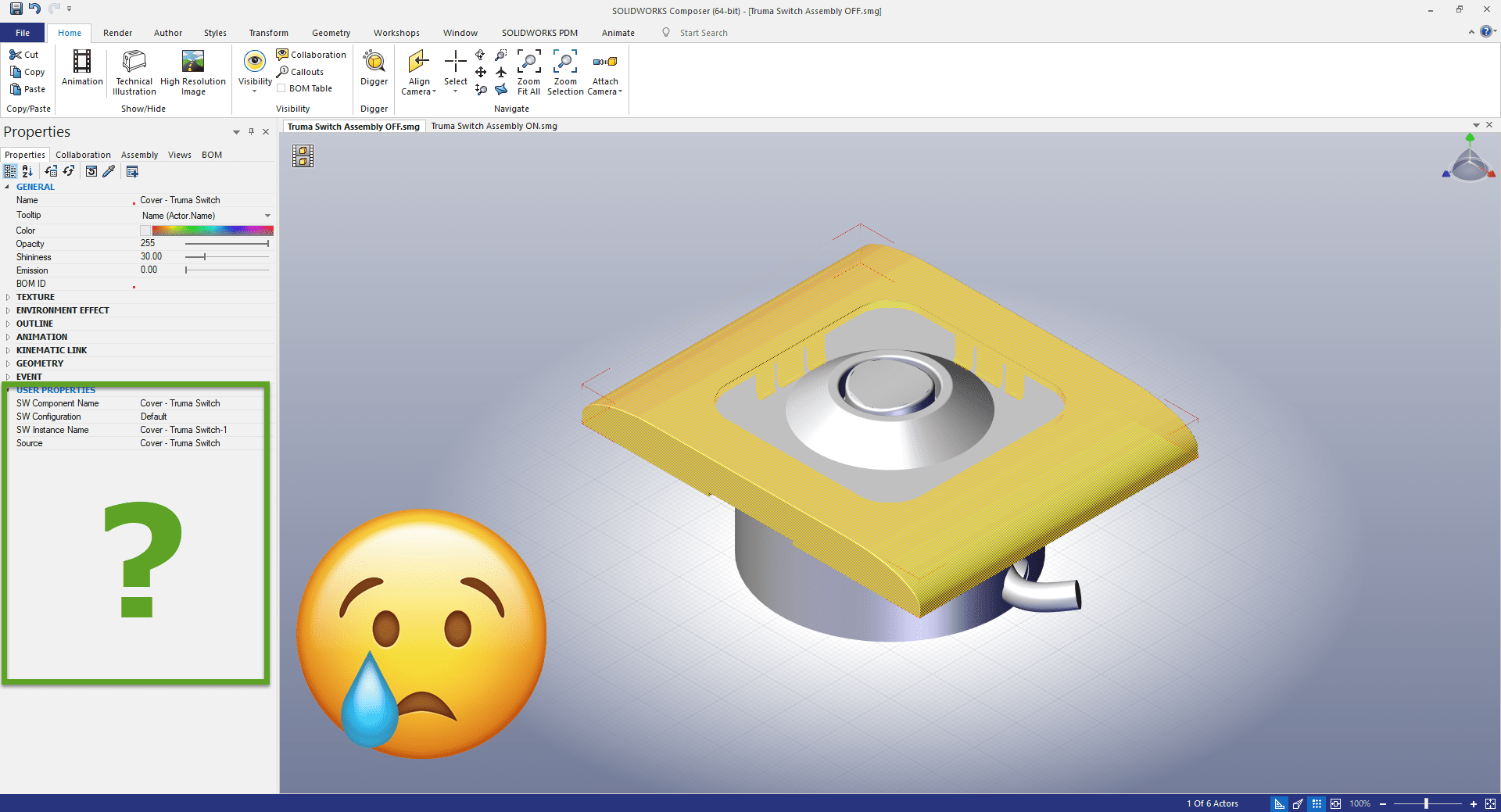Expand the GEOMETRY section
Viewport: 1501px width, 812px height.
(x=8, y=363)
